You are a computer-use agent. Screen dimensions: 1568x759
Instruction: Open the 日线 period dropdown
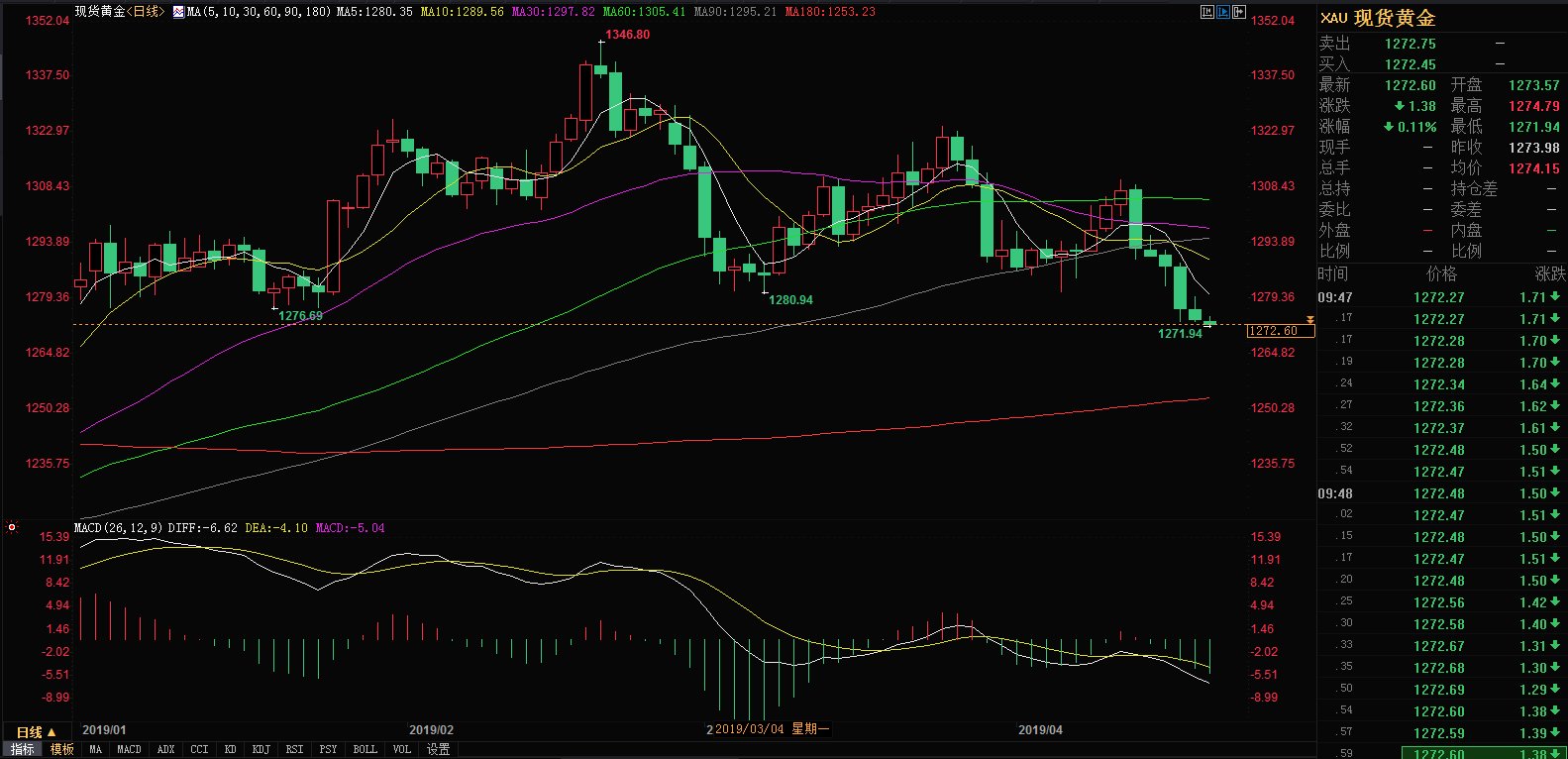36,732
